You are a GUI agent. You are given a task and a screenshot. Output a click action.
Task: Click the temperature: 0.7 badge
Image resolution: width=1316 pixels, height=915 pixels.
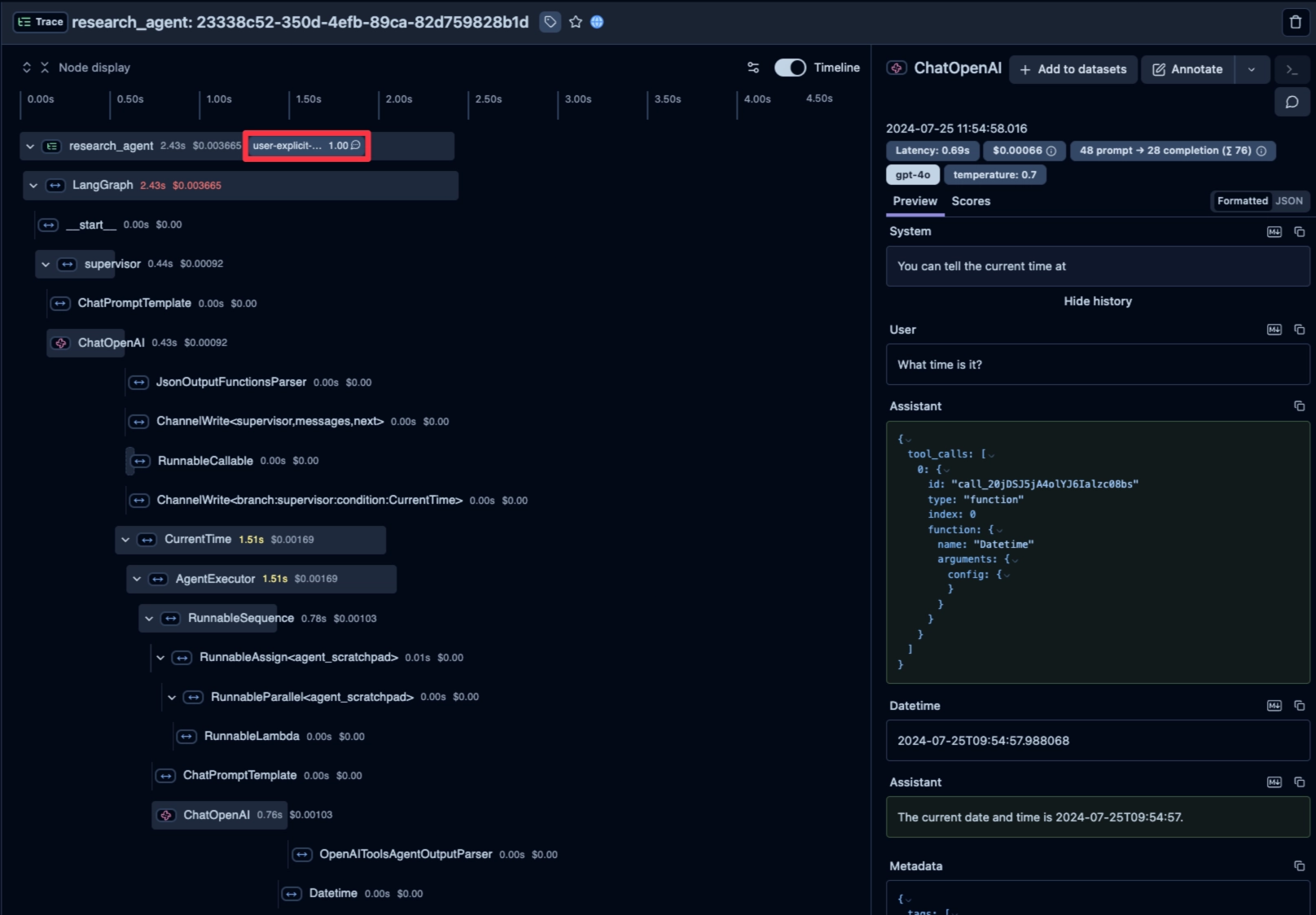[994, 175]
